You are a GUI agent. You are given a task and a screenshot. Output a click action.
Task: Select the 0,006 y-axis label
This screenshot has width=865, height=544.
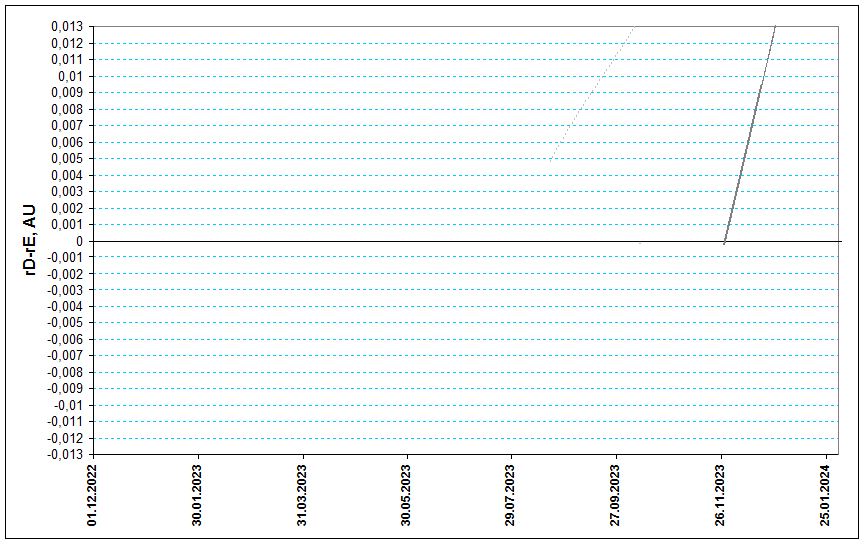[67, 142]
